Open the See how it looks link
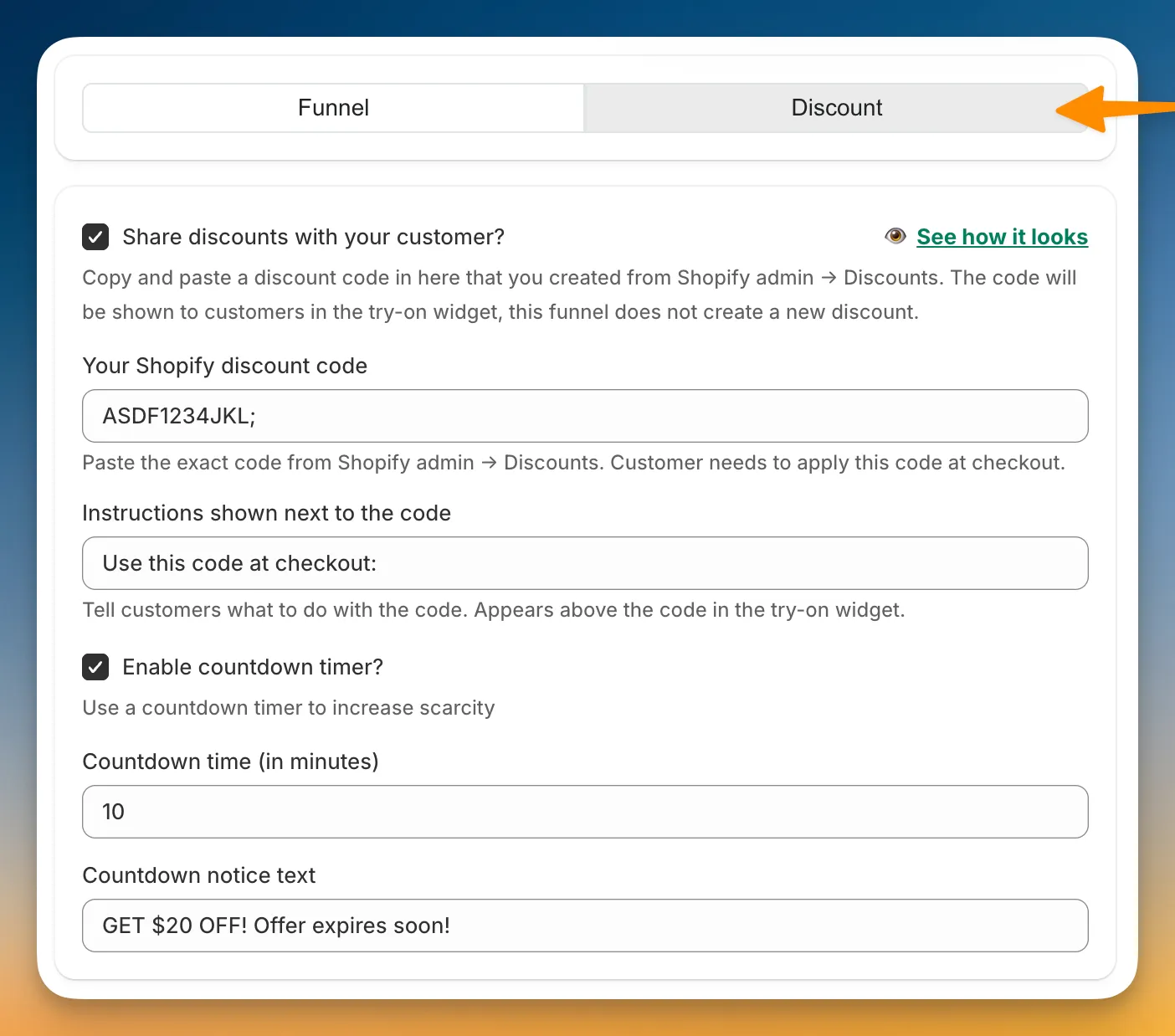 pos(1002,237)
